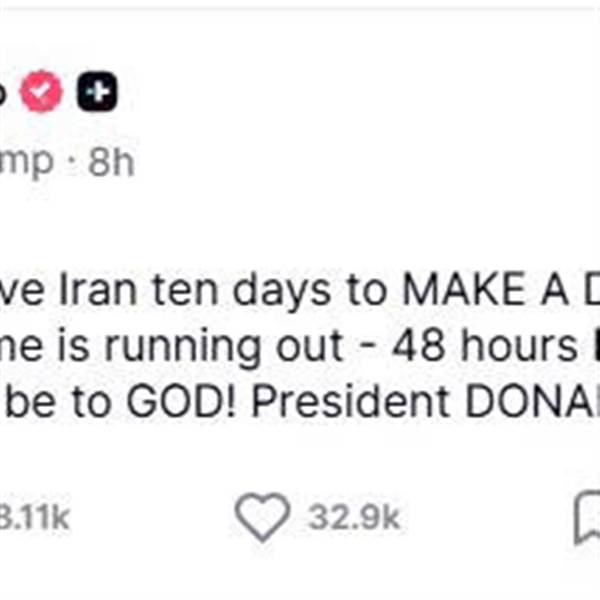Click the 3.11k share count
This screenshot has width=600, height=600.
point(35,518)
